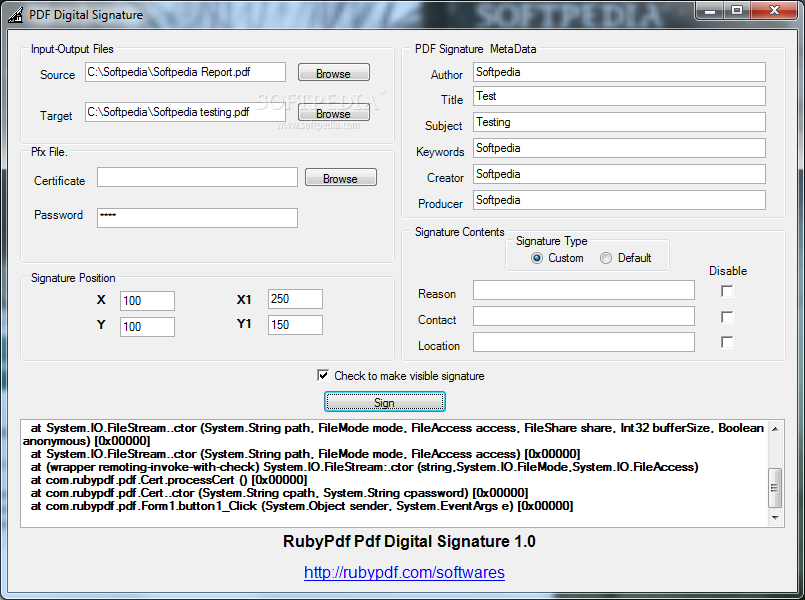Focus the Subject metadata field
The height and width of the screenshot is (600, 805).
tap(619, 122)
